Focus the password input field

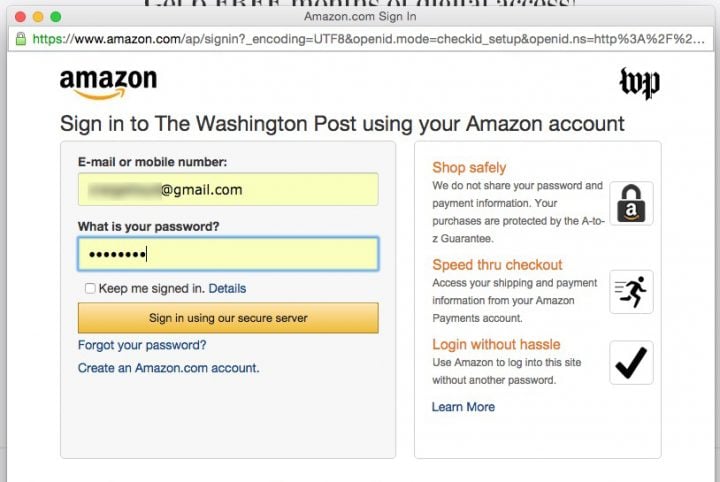click(228, 254)
